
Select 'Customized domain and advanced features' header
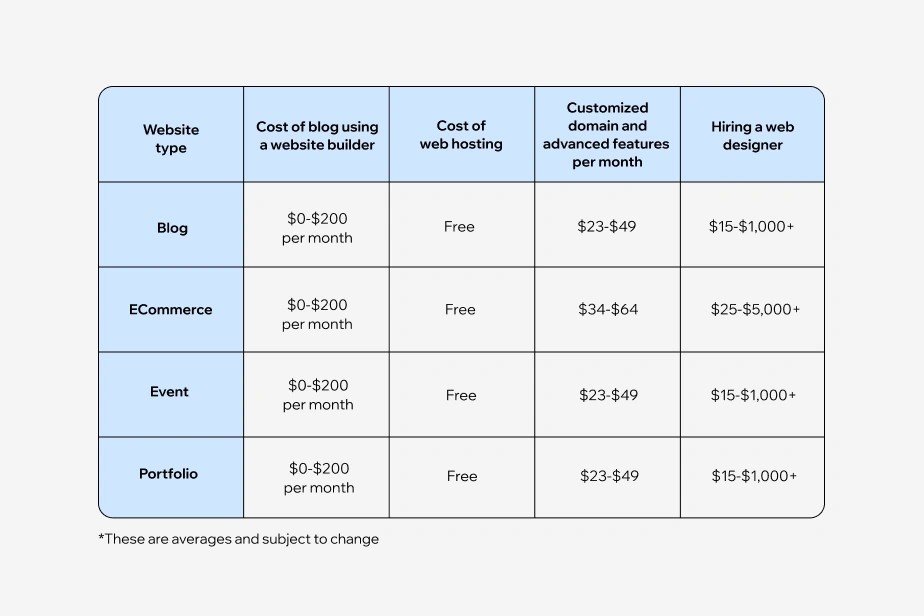[x=607, y=135]
